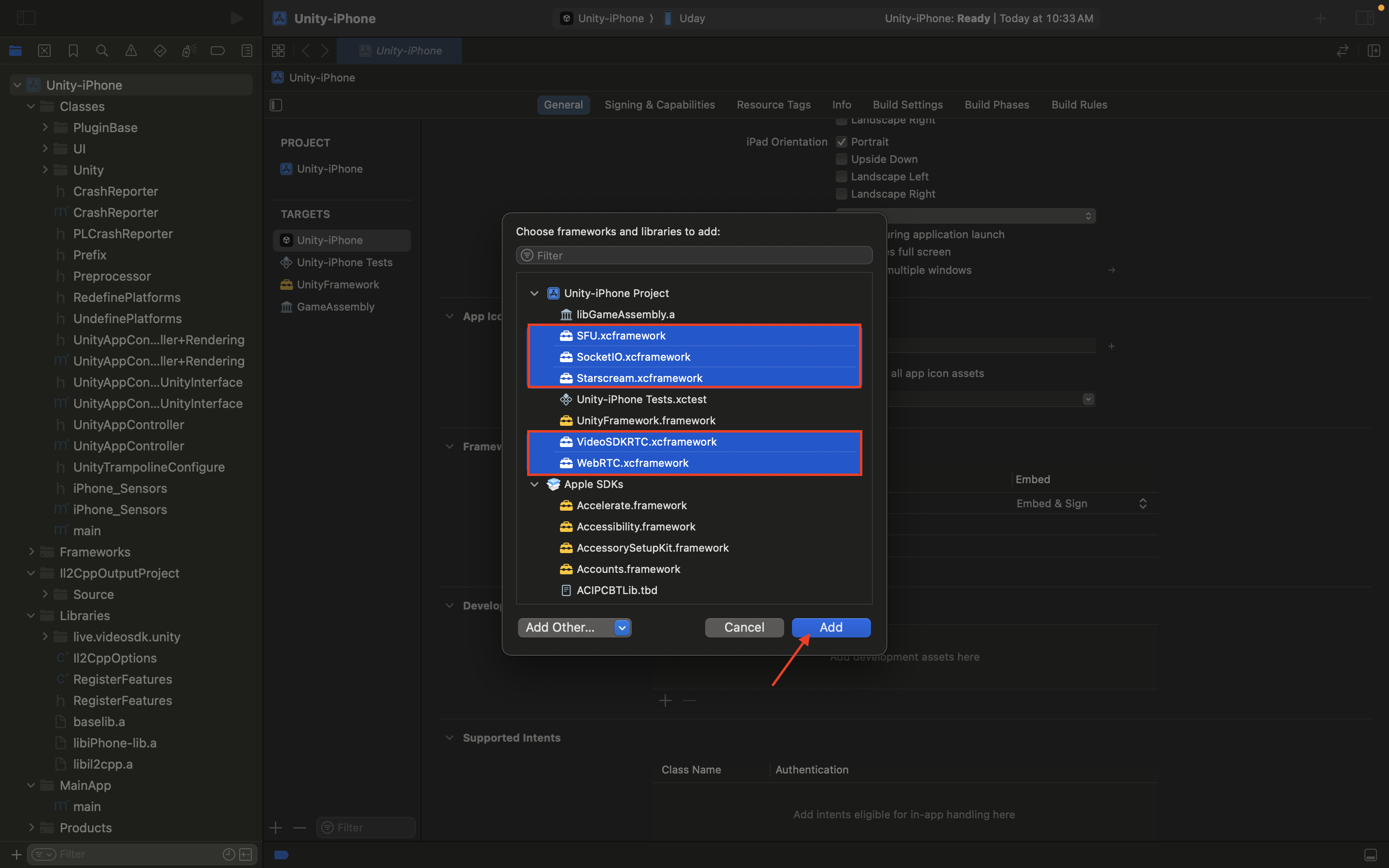Open the Find navigator magnifier icon
This screenshot has width=1389, height=868.
[x=102, y=51]
